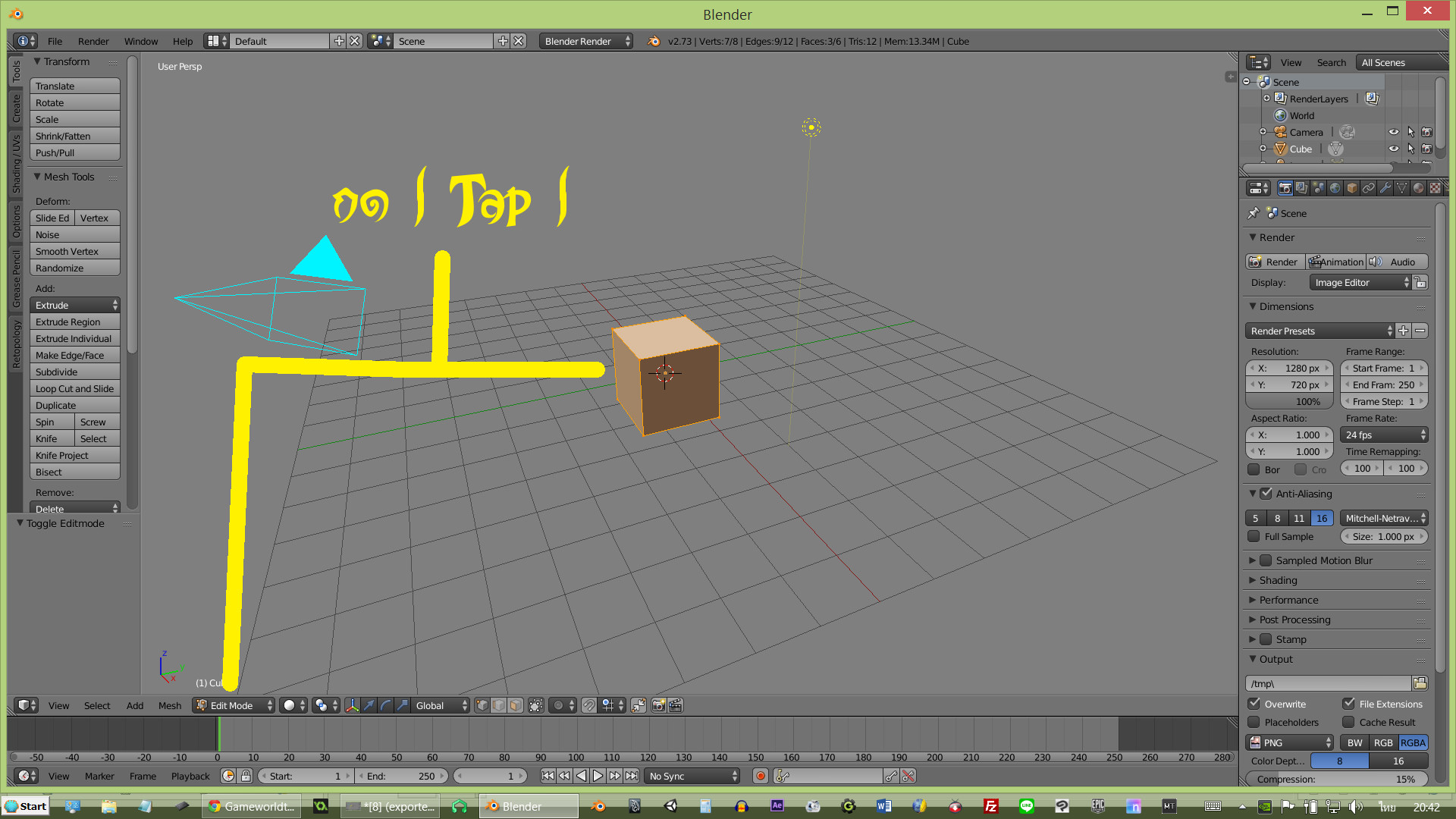
Task: Enable the Placeholders checkbox
Action: point(1254,722)
